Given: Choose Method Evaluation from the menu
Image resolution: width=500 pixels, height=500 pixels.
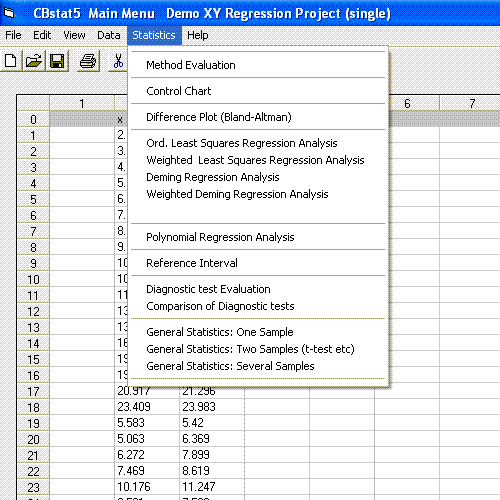Looking at the screenshot, I should [258, 65].
